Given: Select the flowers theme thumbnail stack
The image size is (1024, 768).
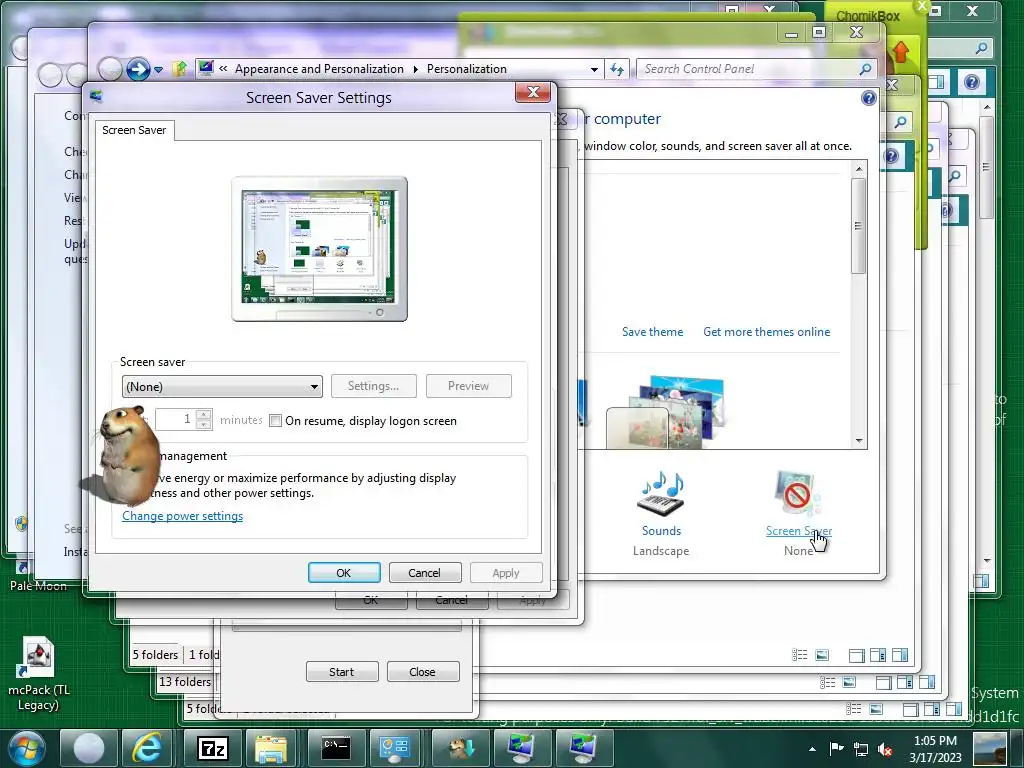Looking at the screenshot, I should pos(666,412).
